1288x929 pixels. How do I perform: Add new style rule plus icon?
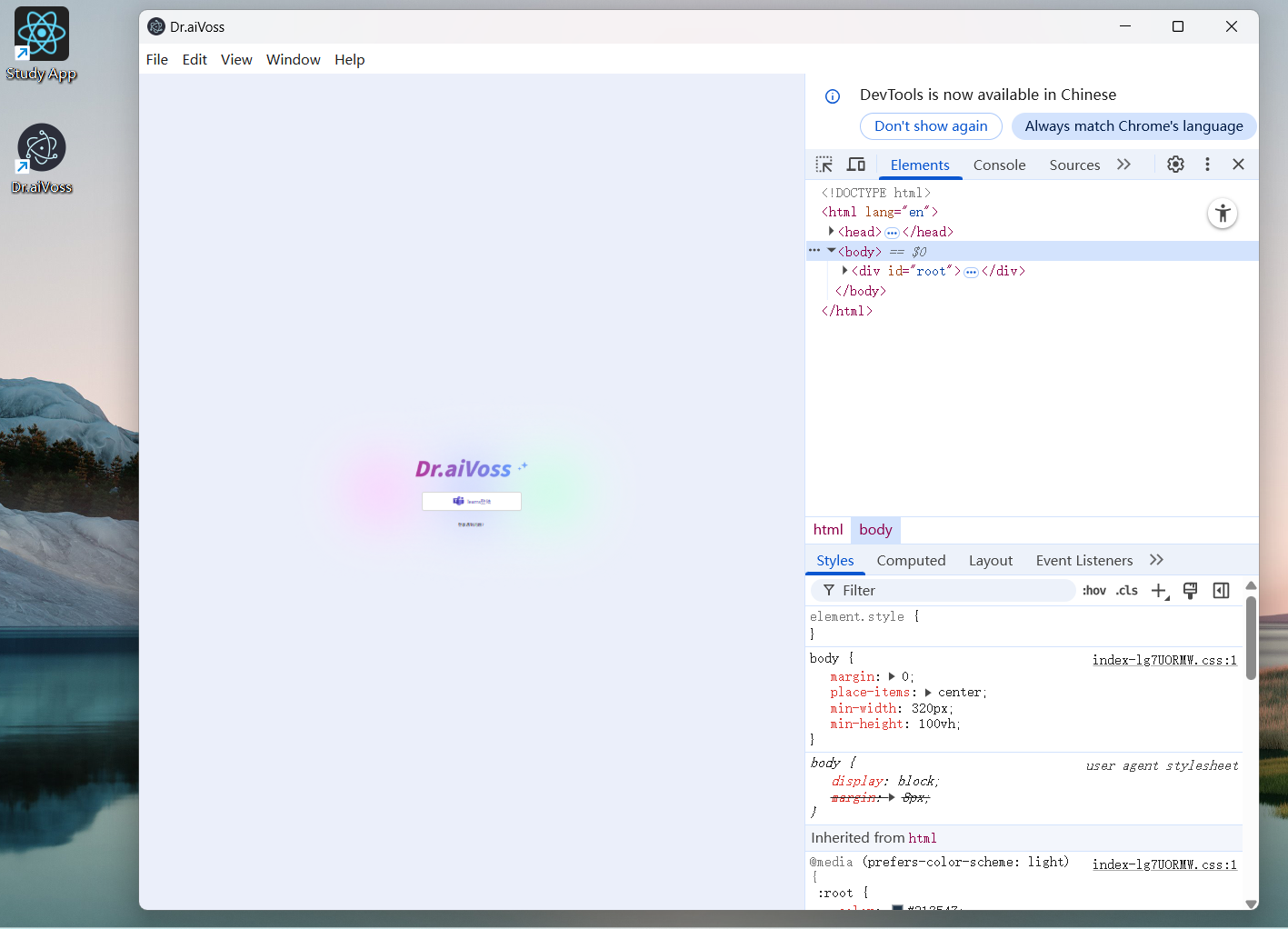click(1160, 591)
